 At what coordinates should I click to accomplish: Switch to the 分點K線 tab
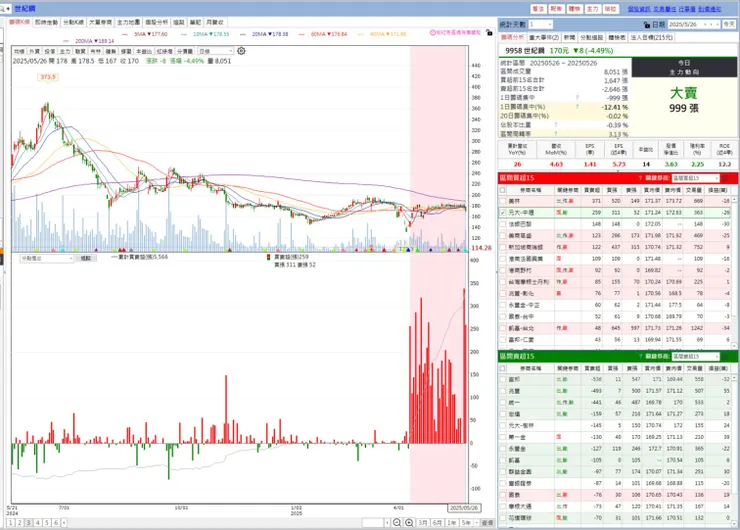74,22
